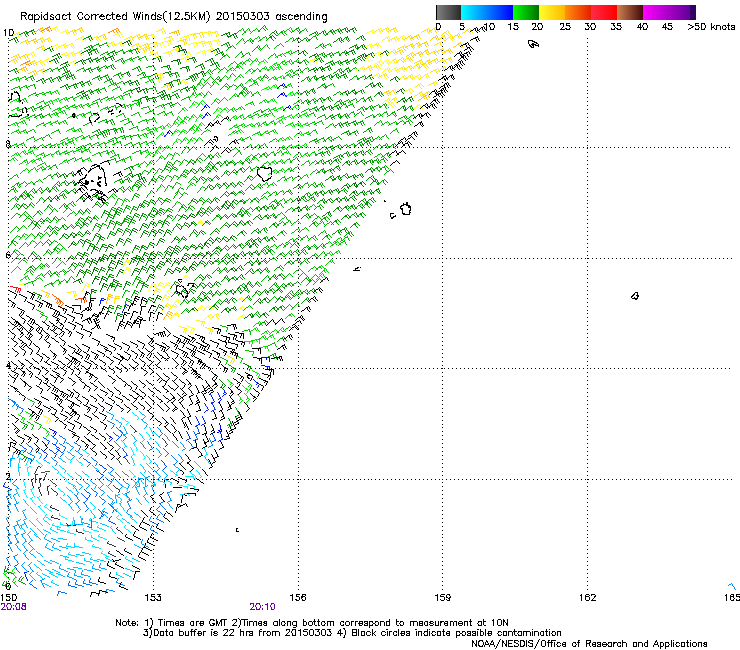Click the Rapidscat Corrected Winds title text
The image size is (740, 650).
tap(174, 17)
